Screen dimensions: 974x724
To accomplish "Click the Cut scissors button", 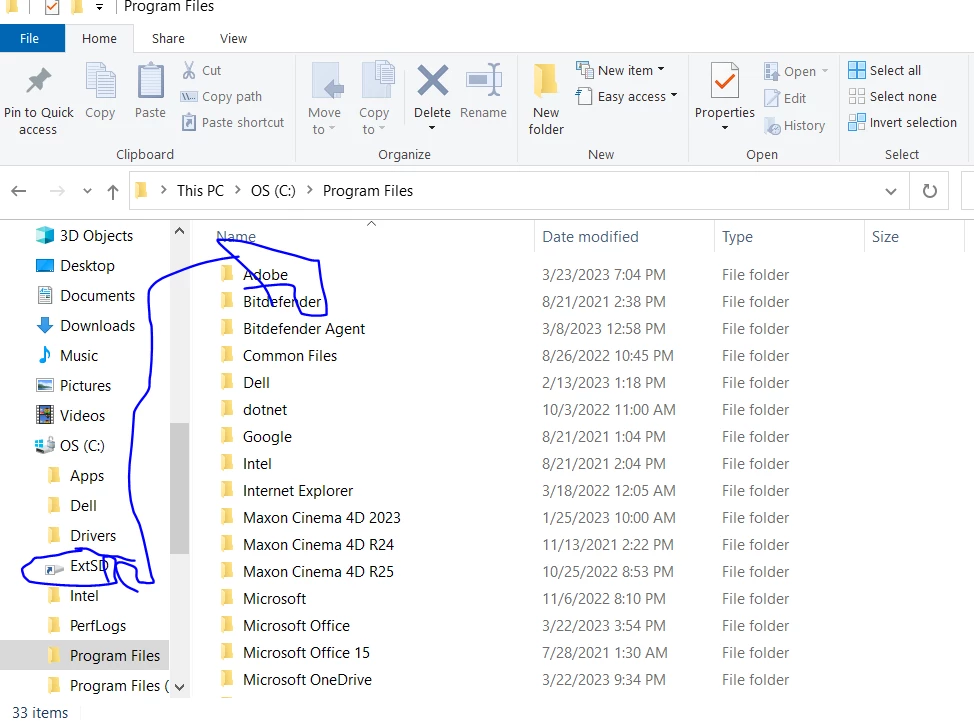I will pyautogui.click(x=202, y=70).
